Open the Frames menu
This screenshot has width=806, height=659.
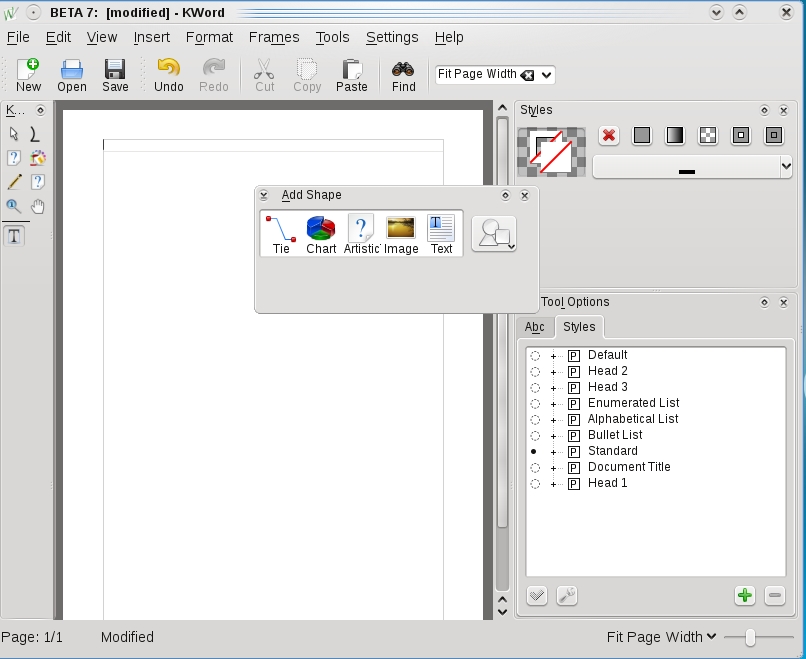click(x=274, y=37)
